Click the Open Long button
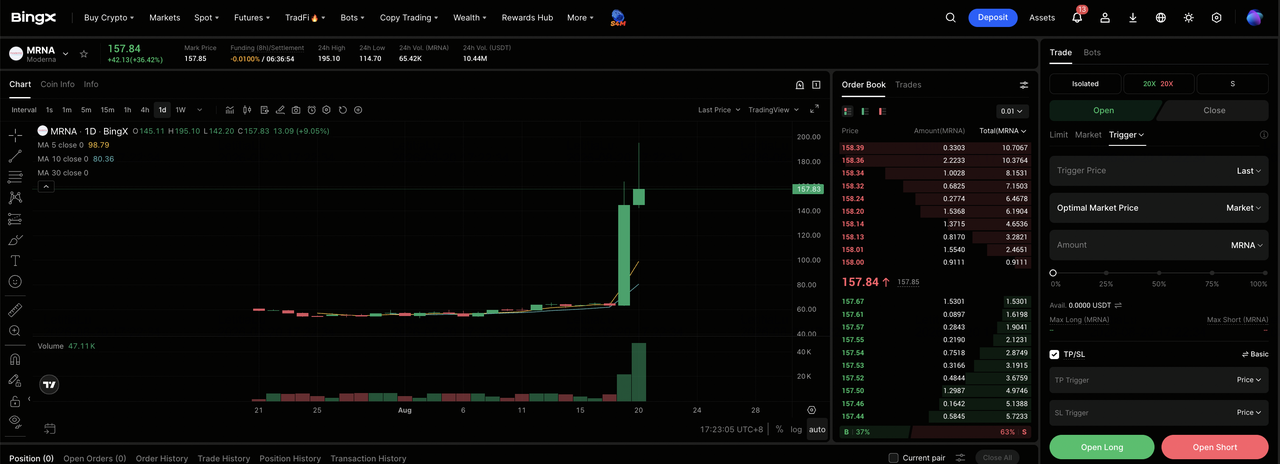Image resolution: width=1280 pixels, height=464 pixels. pyautogui.click(x=1102, y=447)
